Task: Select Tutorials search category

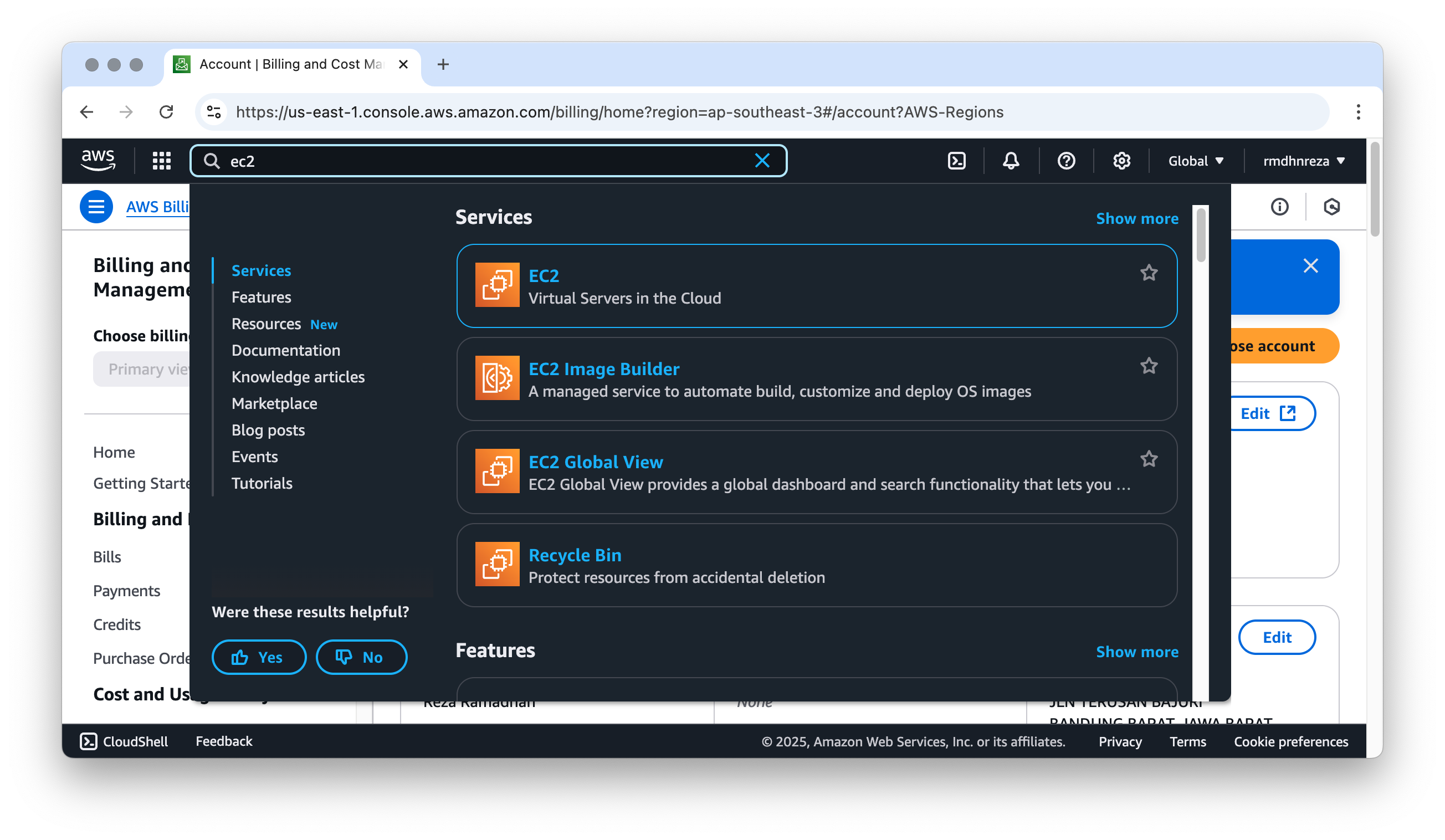Action: (262, 483)
